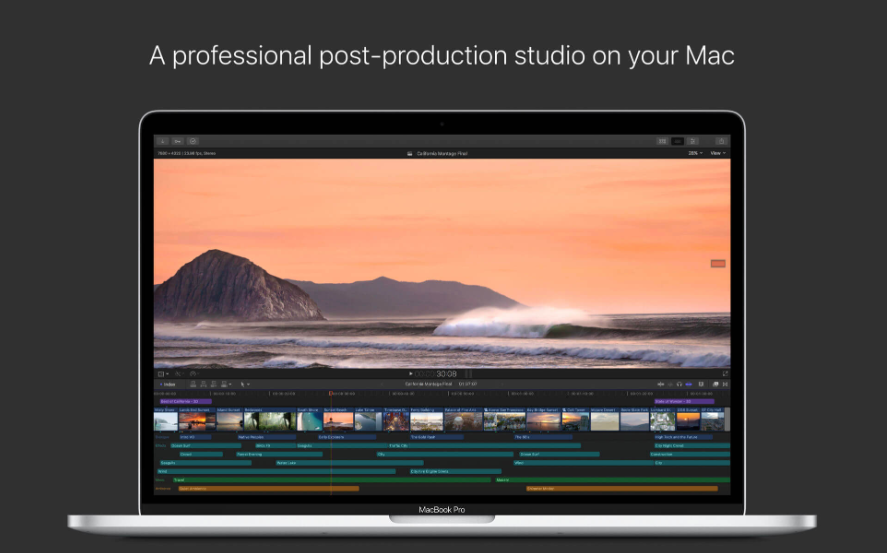Click the Append clip edit icon
This screenshot has height=553, width=887.
(x=214, y=384)
